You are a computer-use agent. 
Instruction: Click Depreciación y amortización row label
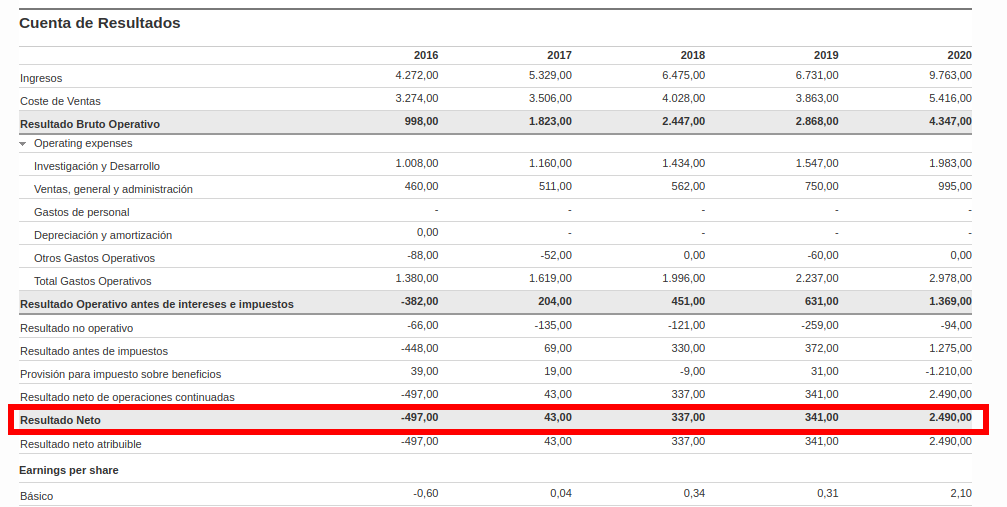click(x=103, y=235)
